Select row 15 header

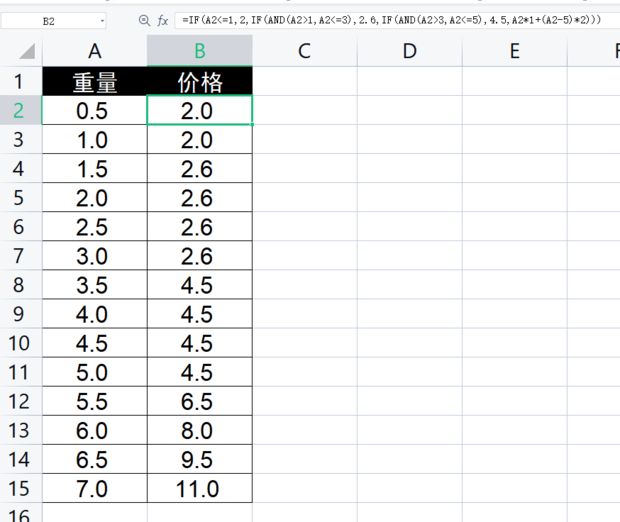coord(21,488)
